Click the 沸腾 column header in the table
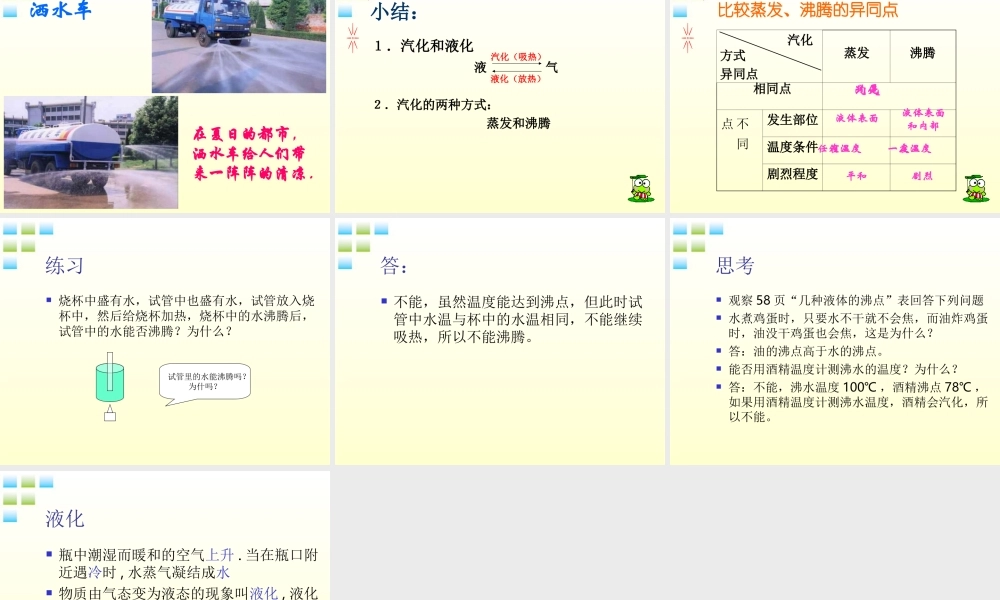1000x600 pixels. click(x=923, y=53)
